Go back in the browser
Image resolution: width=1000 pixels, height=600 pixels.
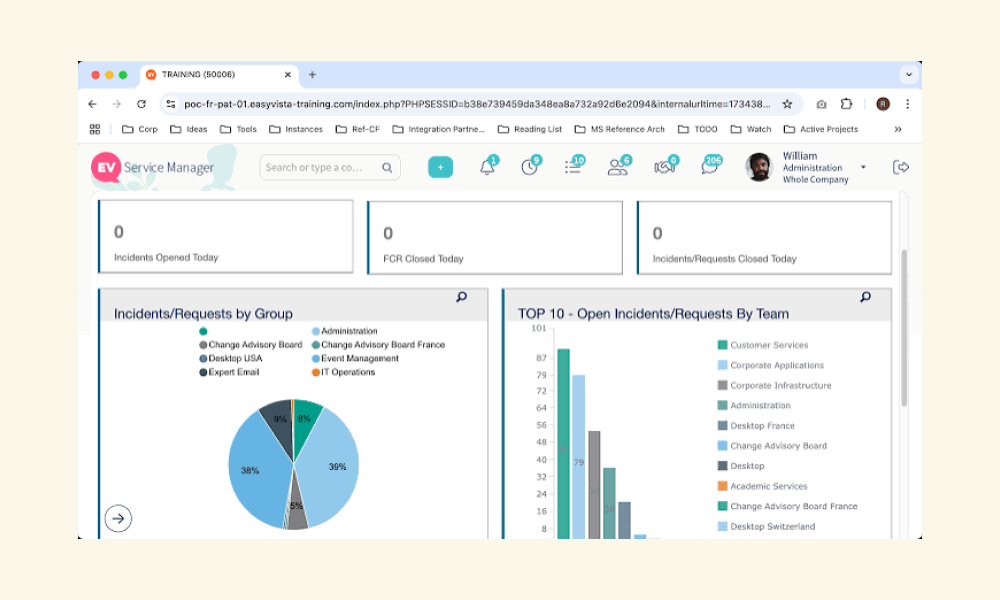[92, 104]
